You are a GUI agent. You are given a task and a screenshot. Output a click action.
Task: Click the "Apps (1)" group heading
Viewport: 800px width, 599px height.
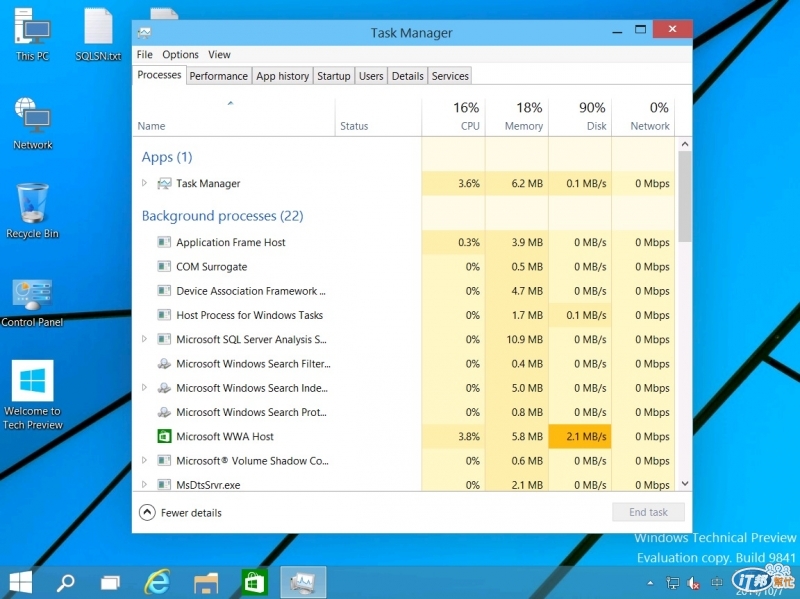click(167, 157)
